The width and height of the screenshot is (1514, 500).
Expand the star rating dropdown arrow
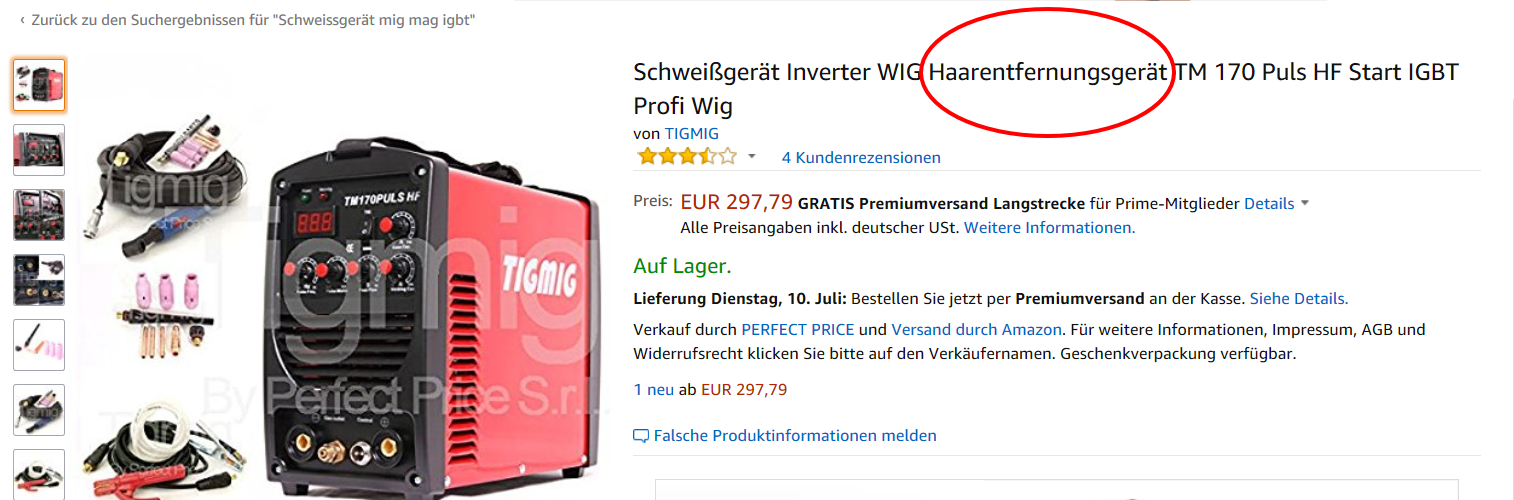click(x=752, y=157)
